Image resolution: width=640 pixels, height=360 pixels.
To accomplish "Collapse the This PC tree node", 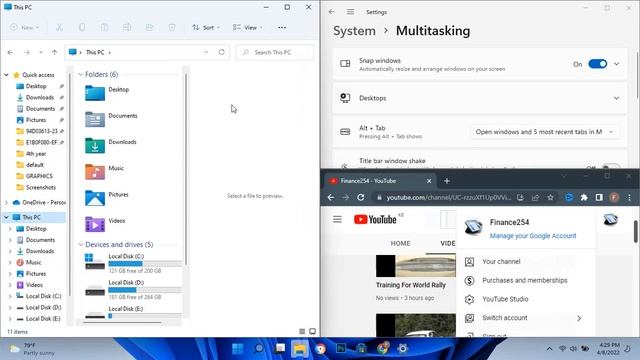I will pos(6,217).
